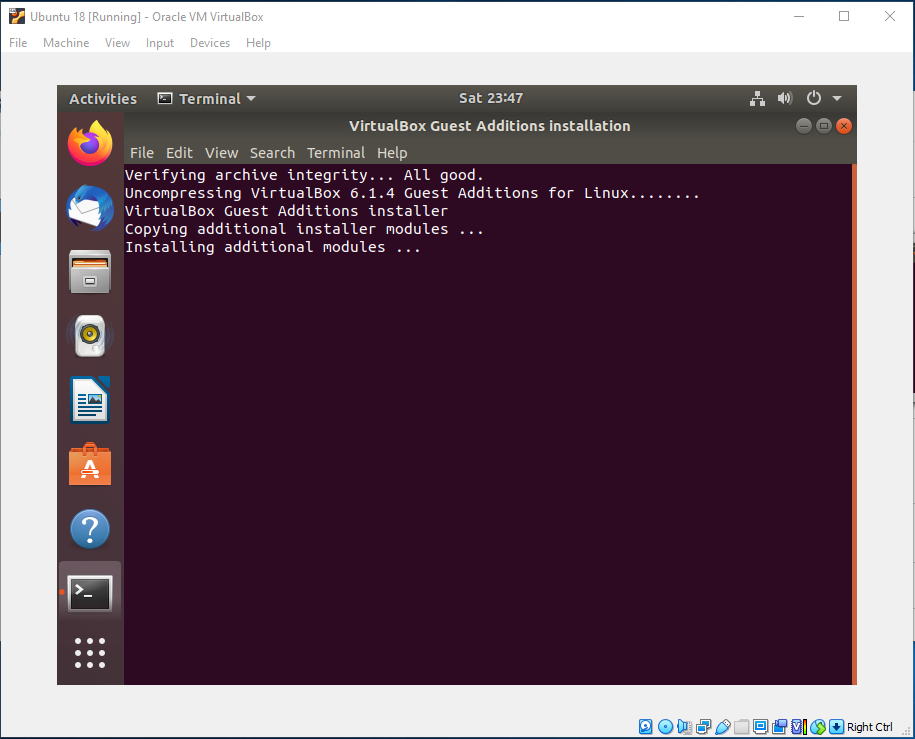Click the Activities button
Viewport: 915px width, 739px height.
pyautogui.click(x=103, y=99)
